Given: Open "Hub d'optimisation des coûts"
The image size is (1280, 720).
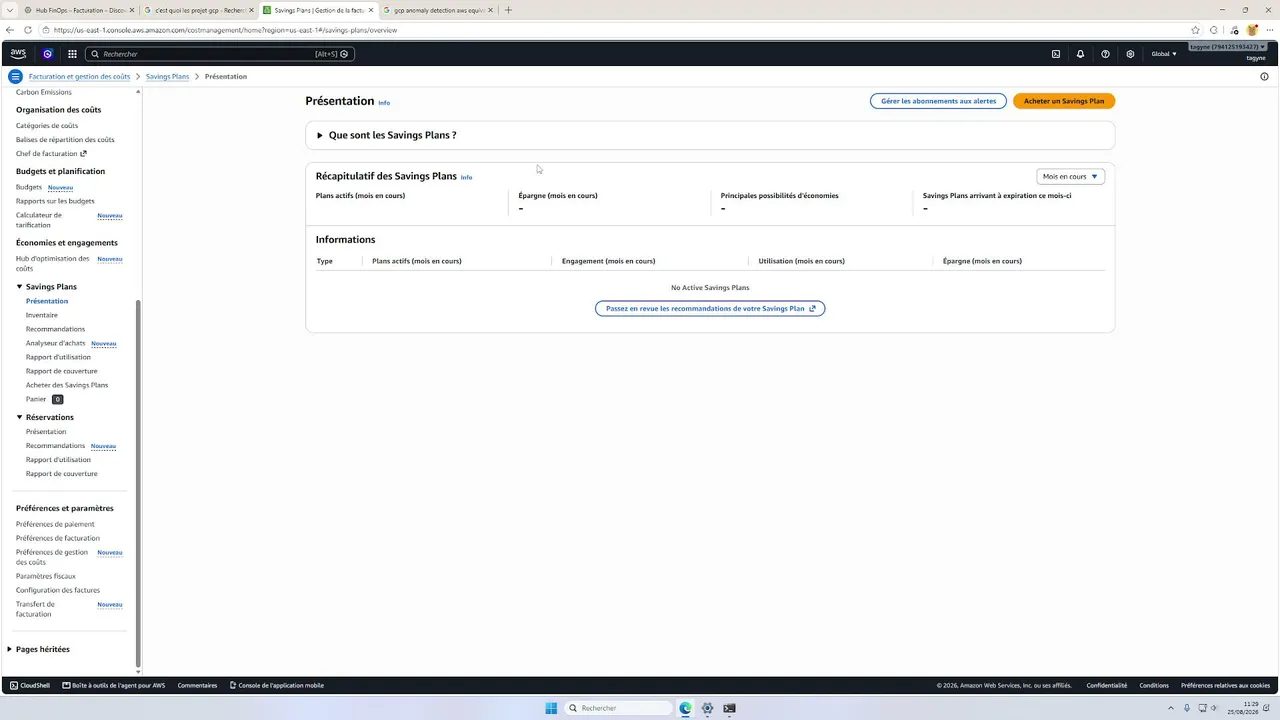Looking at the screenshot, I should tap(53, 263).
